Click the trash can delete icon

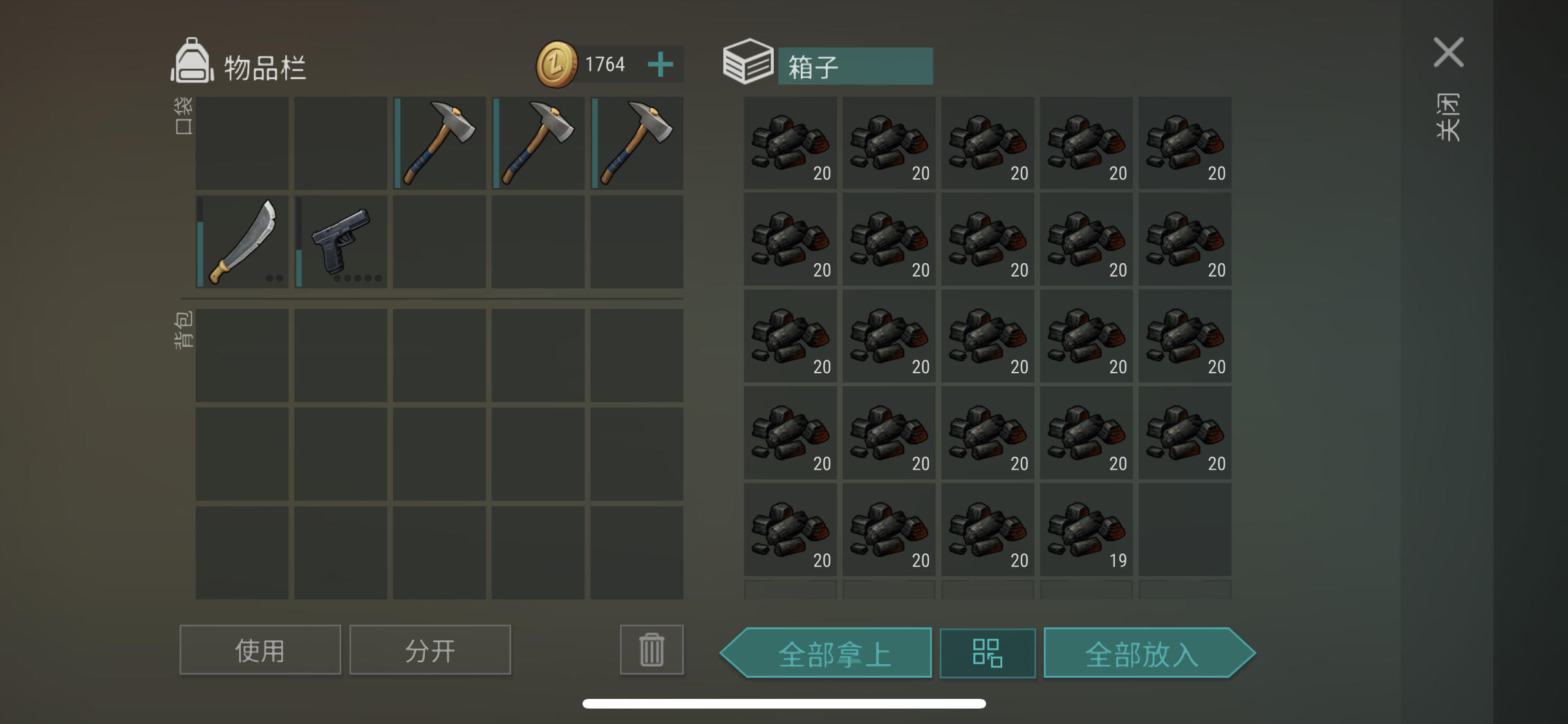pyautogui.click(x=651, y=649)
